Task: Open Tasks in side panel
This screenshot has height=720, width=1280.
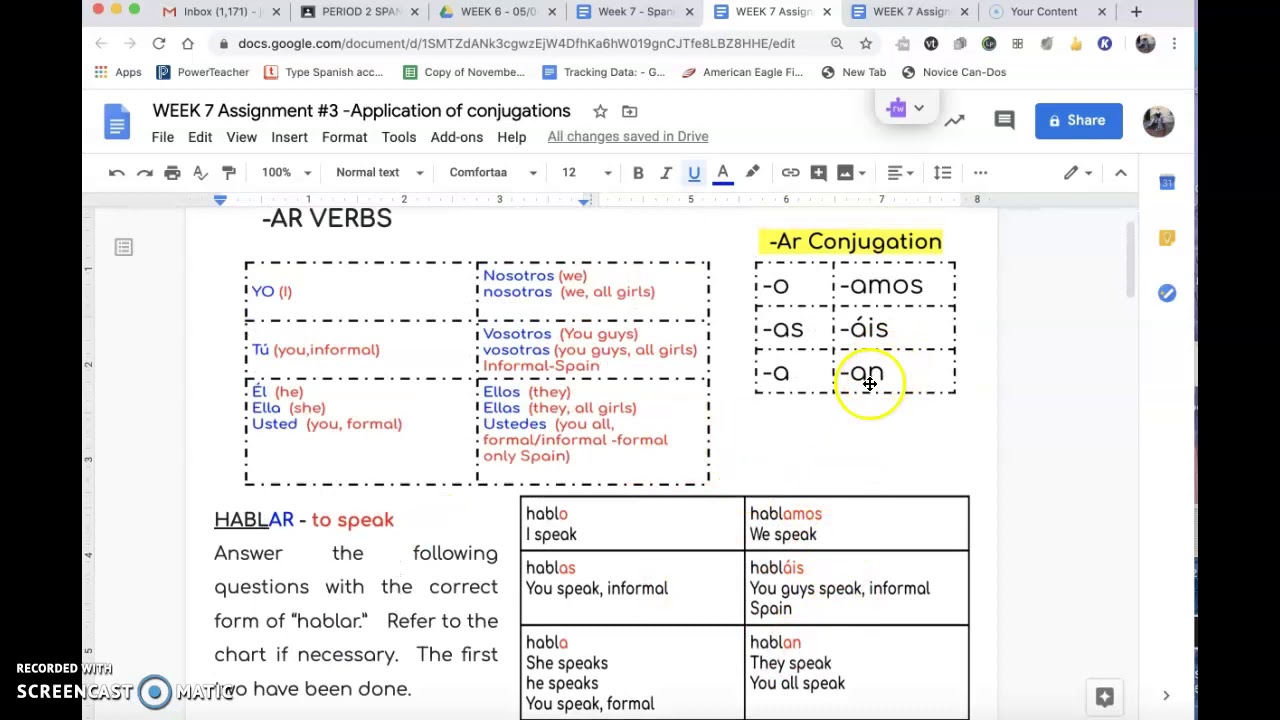Action: pyautogui.click(x=1167, y=293)
